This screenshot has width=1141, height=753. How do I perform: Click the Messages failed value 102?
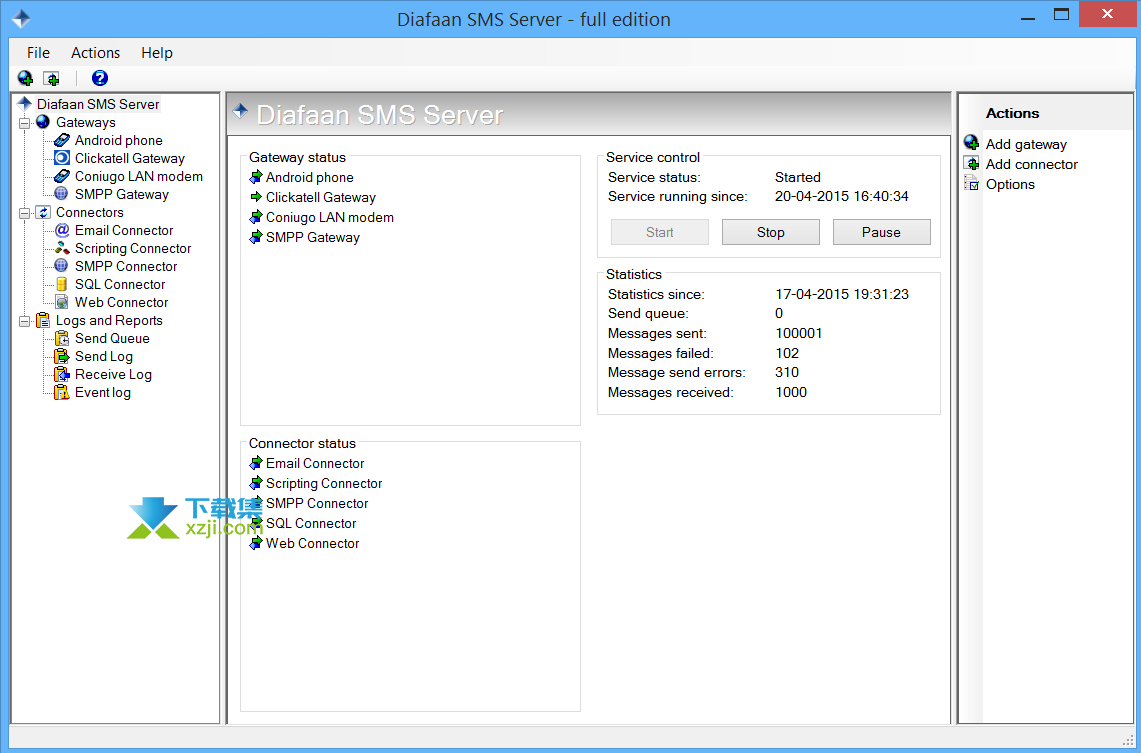787,354
